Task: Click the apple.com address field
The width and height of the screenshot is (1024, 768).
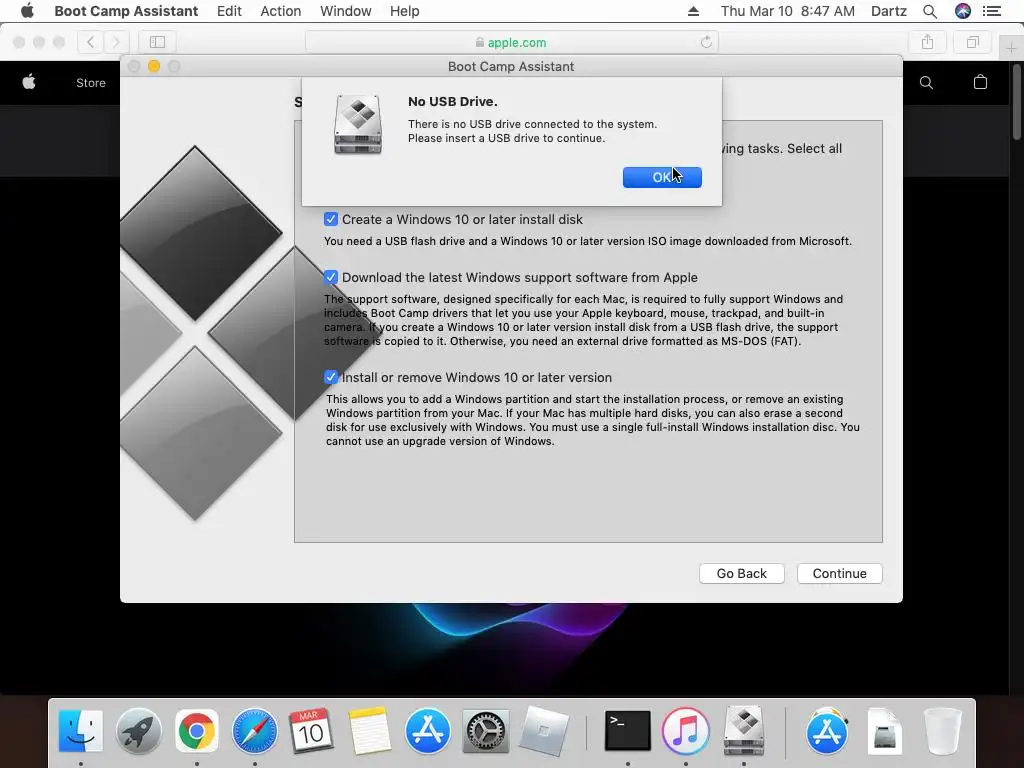Action: click(x=511, y=42)
